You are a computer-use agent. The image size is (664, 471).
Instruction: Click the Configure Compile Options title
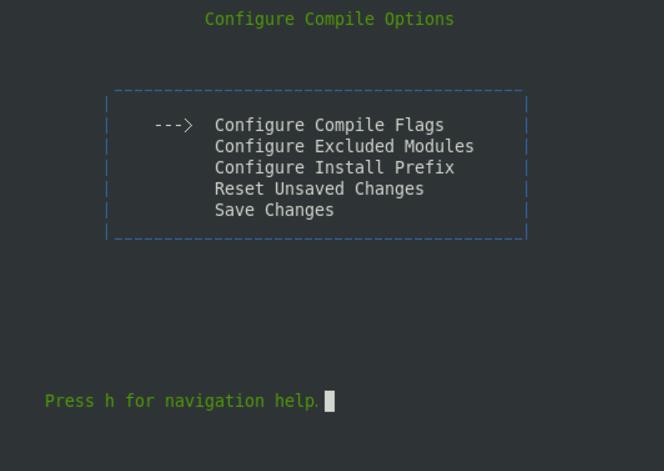[x=329, y=20]
